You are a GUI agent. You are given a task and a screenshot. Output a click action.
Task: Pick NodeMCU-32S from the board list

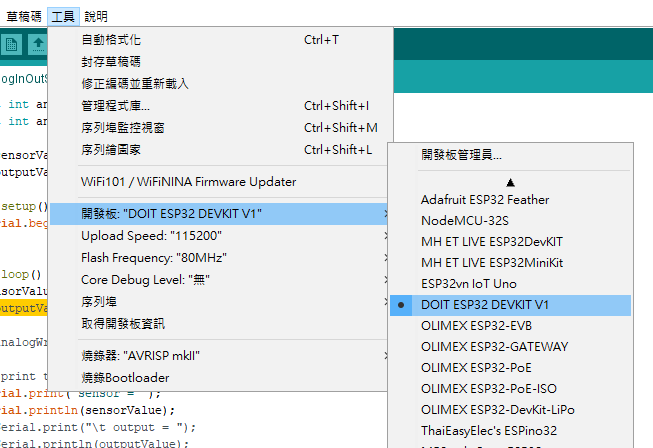466,221
